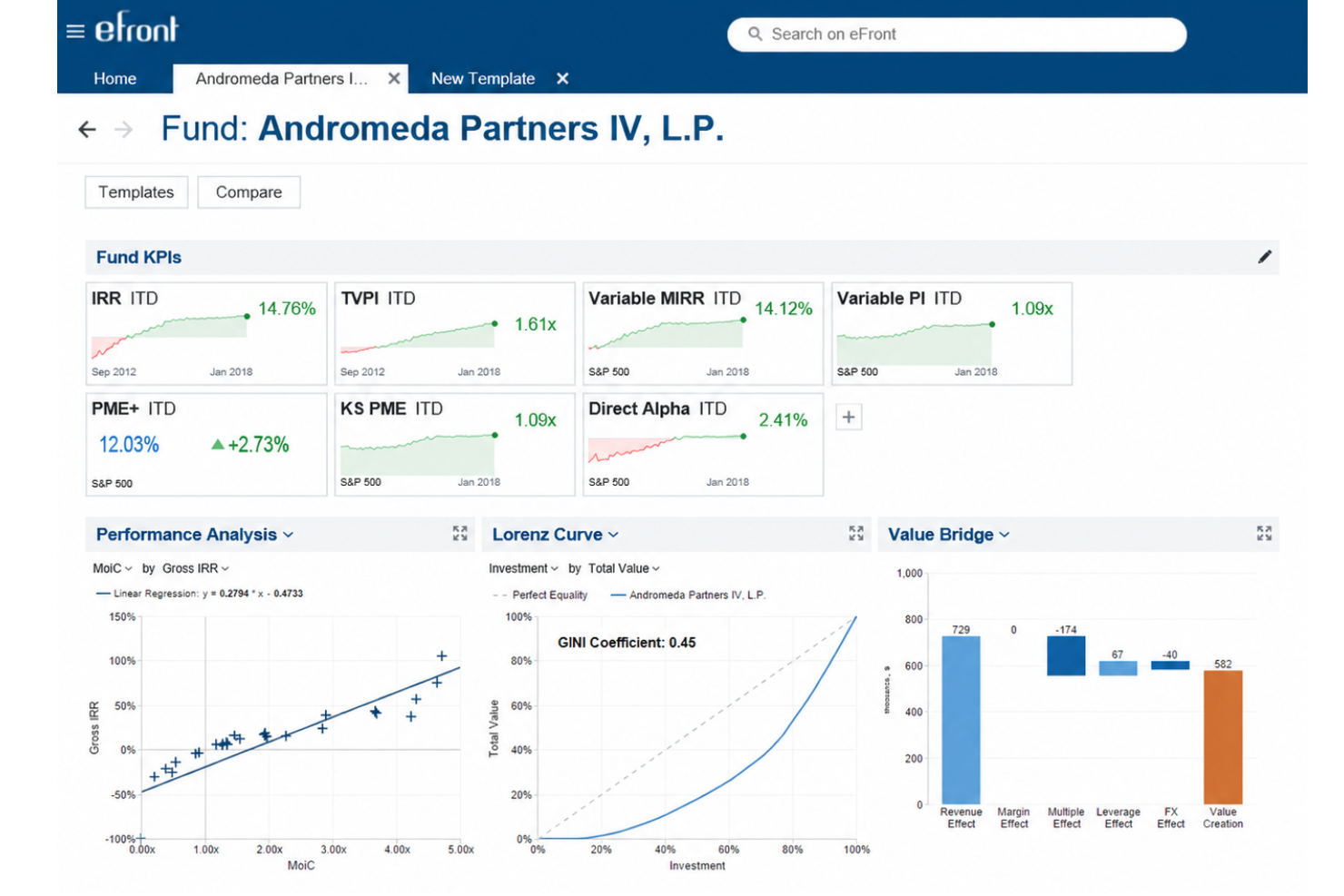Viewport: 1344px width, 896px height.
Task: Switch to the New Template tab
Action: point(483,79)
